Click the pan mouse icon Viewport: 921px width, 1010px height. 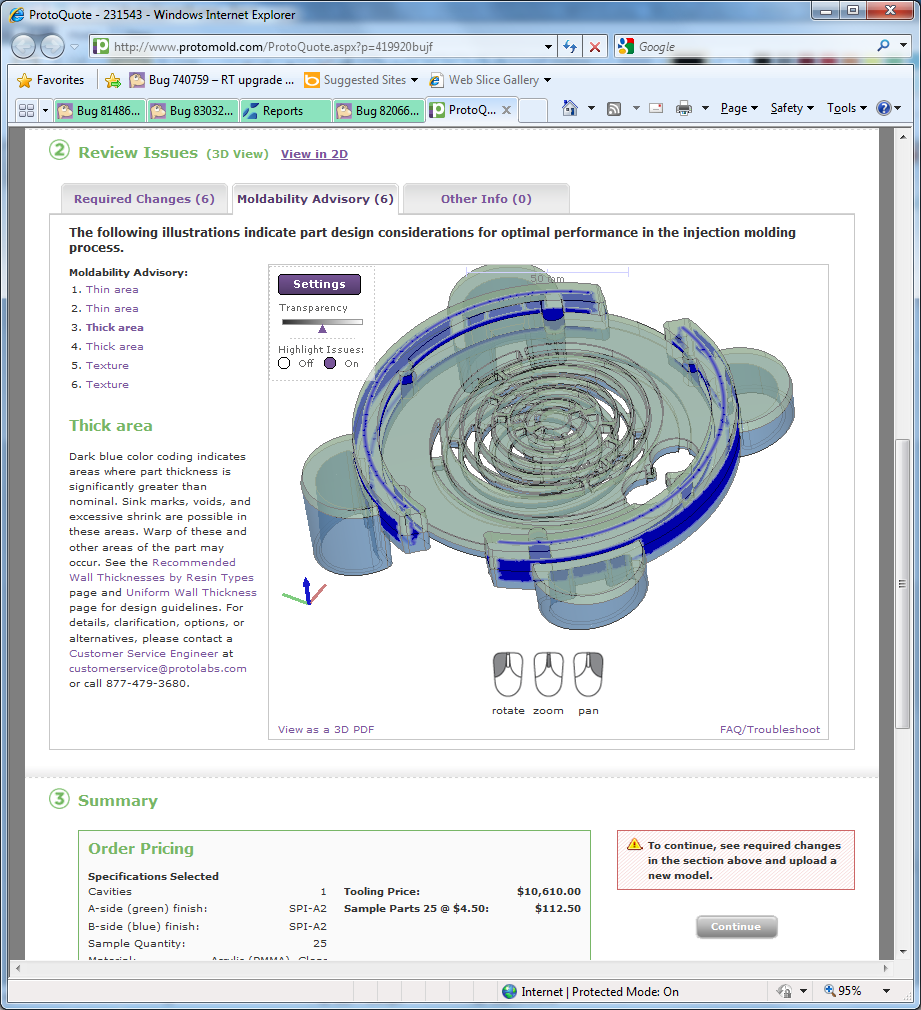pyautogui.click(x=588, y=675)
